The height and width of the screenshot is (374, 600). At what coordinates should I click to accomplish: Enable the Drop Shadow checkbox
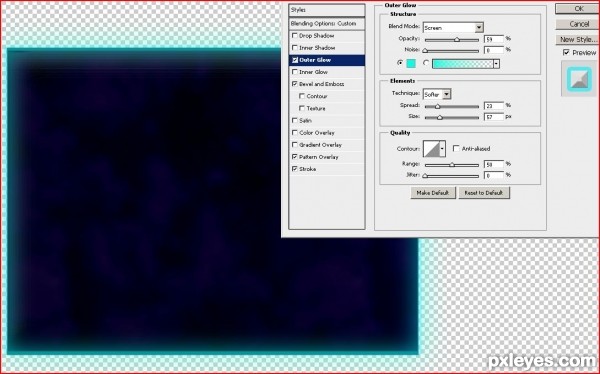[x=294, y=36]
